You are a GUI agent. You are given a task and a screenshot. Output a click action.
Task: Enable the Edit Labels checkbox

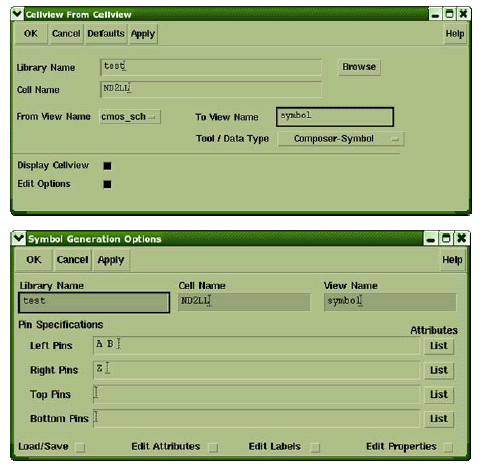(315, 448)
